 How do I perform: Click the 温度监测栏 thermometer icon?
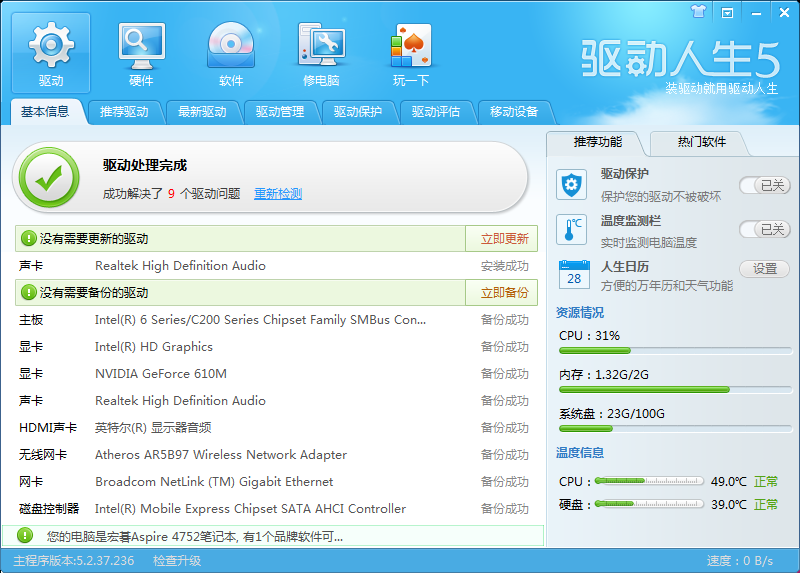coord(571,230)
